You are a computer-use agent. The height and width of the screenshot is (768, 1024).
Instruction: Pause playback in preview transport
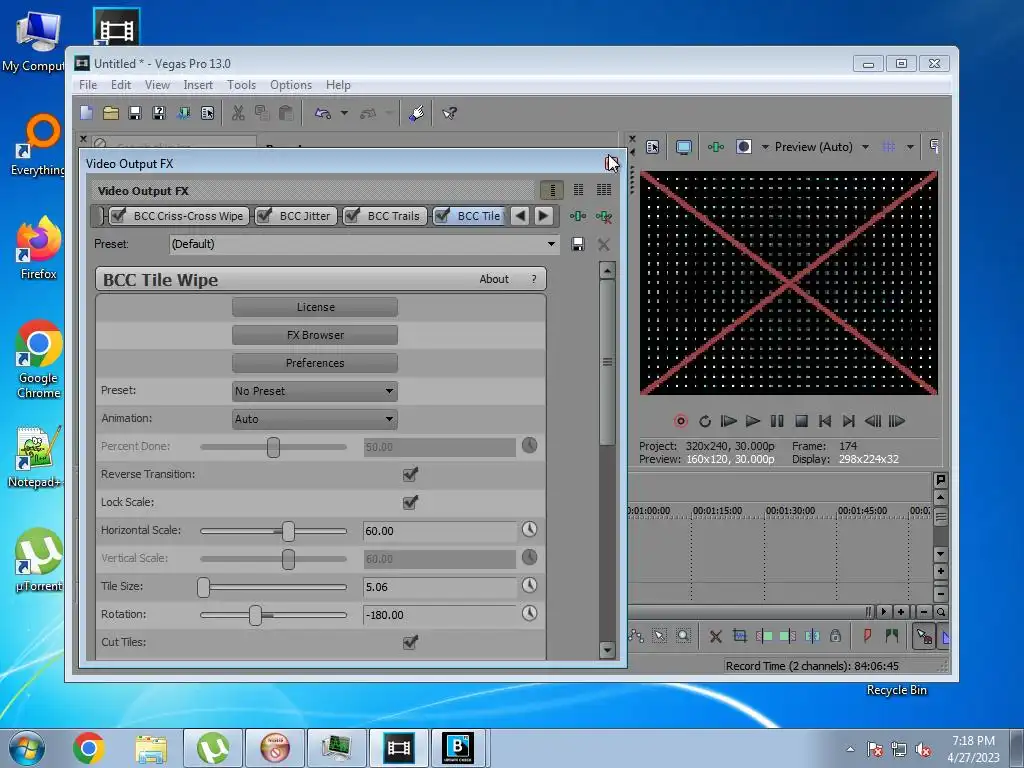[x=777, y=421]
